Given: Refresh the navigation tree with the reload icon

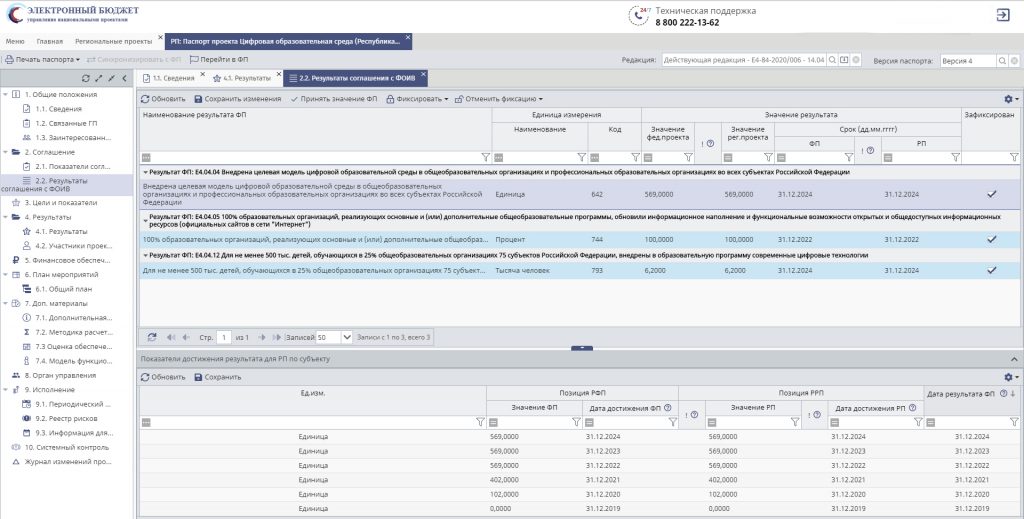Looking at the screenshot, I should (x=86, y=78).
